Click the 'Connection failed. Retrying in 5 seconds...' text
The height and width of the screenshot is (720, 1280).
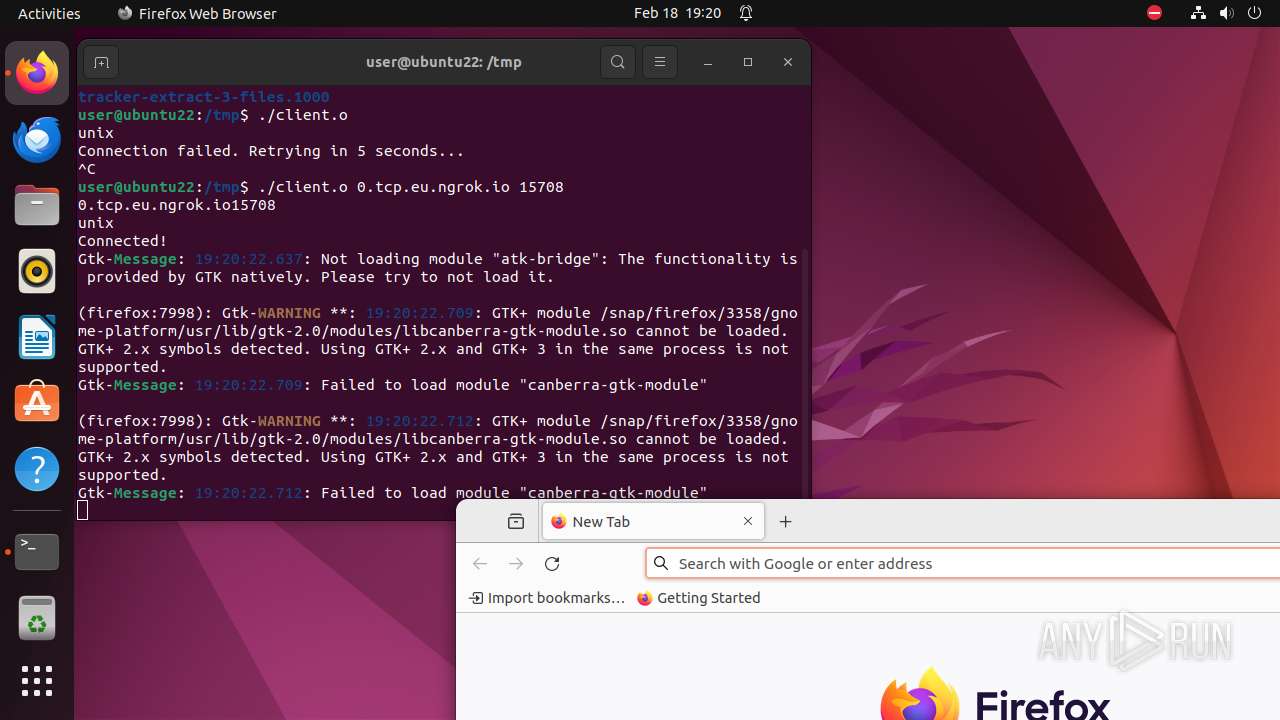271,151
